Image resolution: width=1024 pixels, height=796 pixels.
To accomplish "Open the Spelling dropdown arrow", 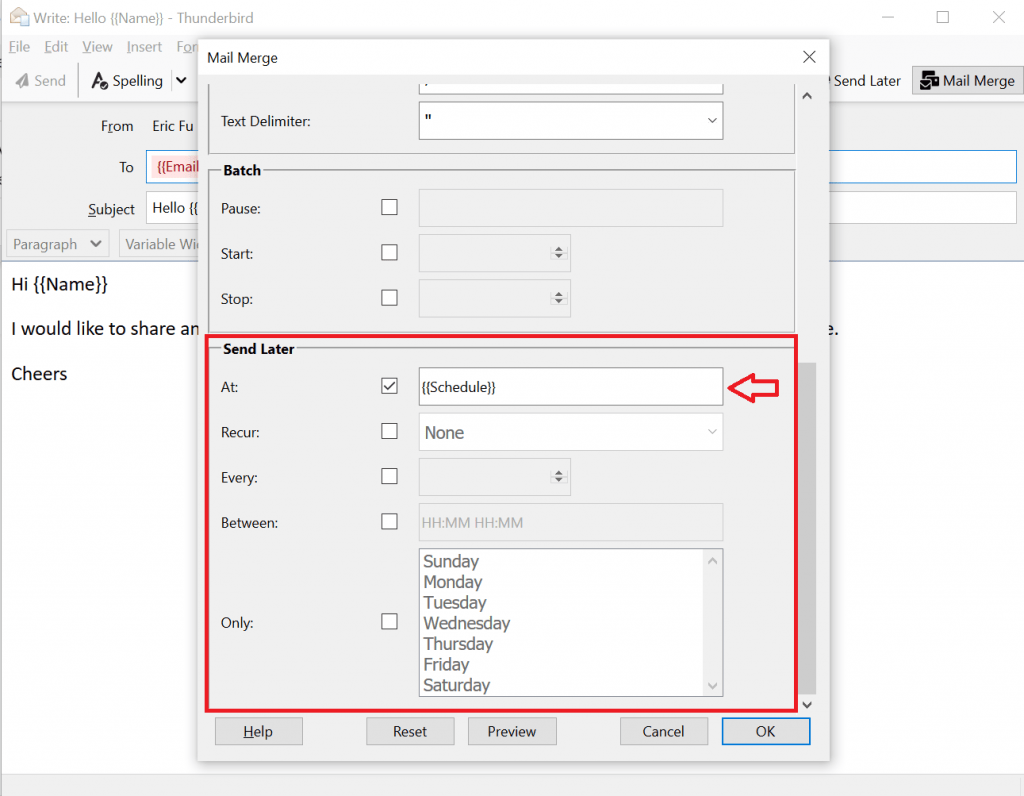I will (x=181, y=81).
